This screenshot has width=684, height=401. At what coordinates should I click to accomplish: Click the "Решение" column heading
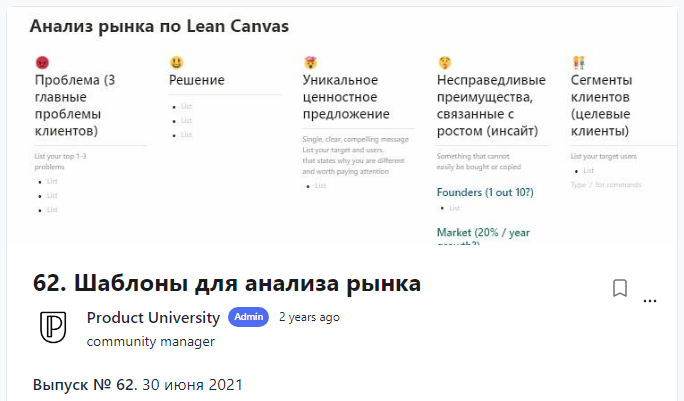(x=197, y=80)
